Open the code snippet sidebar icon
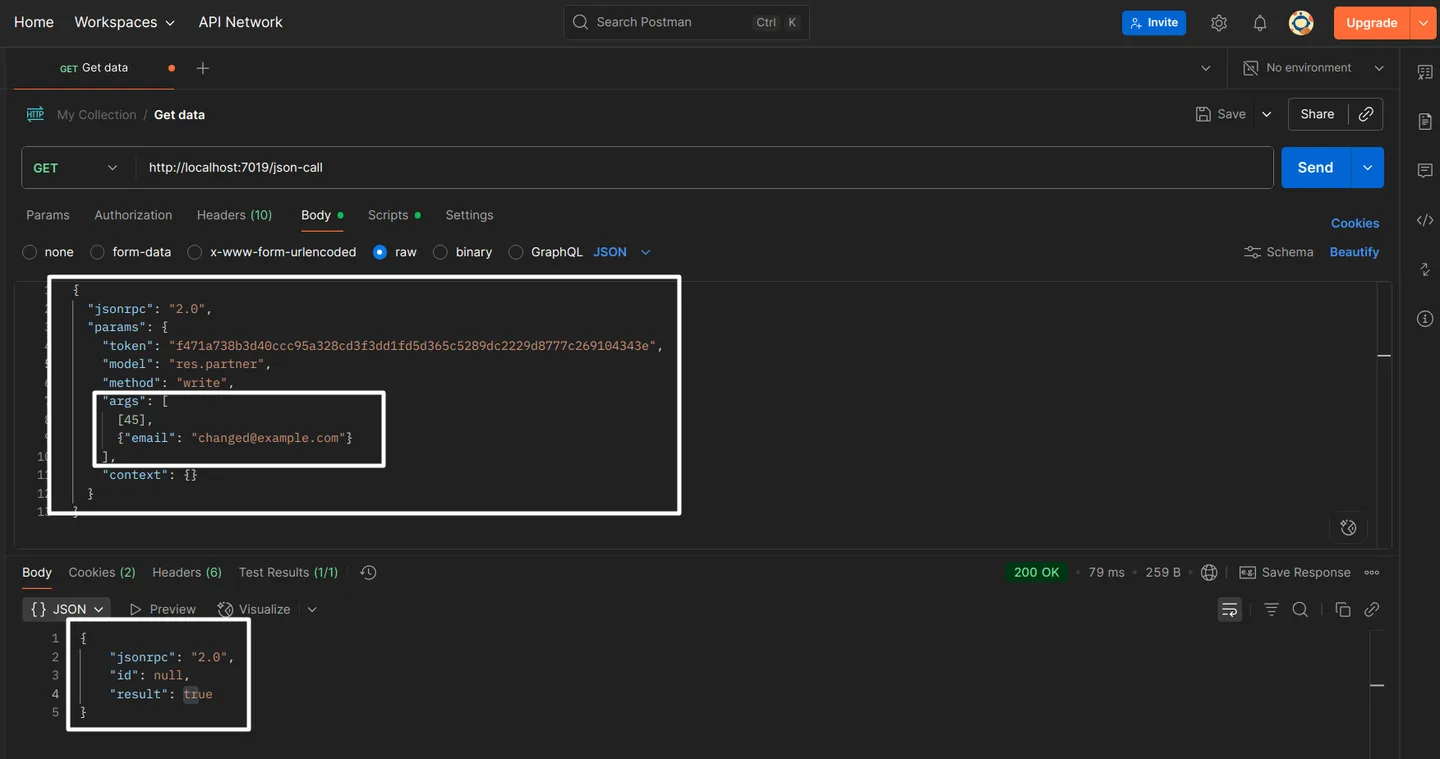This screenshot has height=759, width=1440. point(1425,220)
